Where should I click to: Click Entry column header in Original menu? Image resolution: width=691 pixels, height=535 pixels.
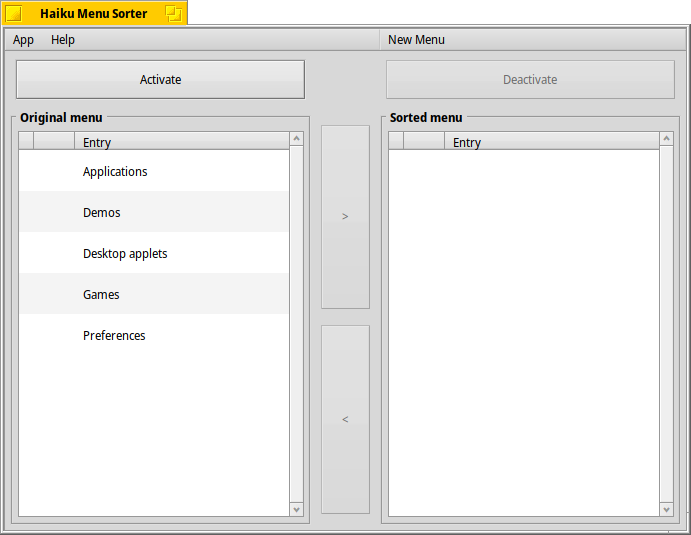tap(182, 141)
